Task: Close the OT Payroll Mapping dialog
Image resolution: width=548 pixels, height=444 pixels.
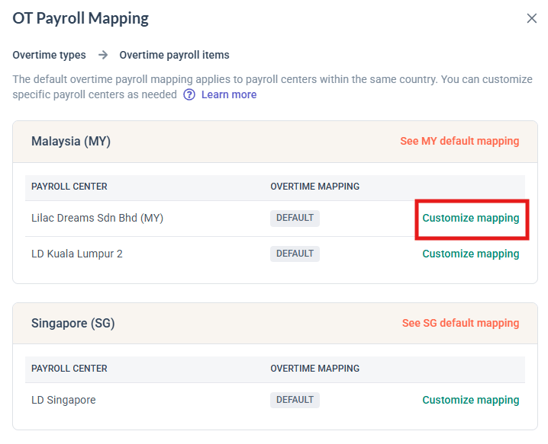Action: click(x=531, y=18)
